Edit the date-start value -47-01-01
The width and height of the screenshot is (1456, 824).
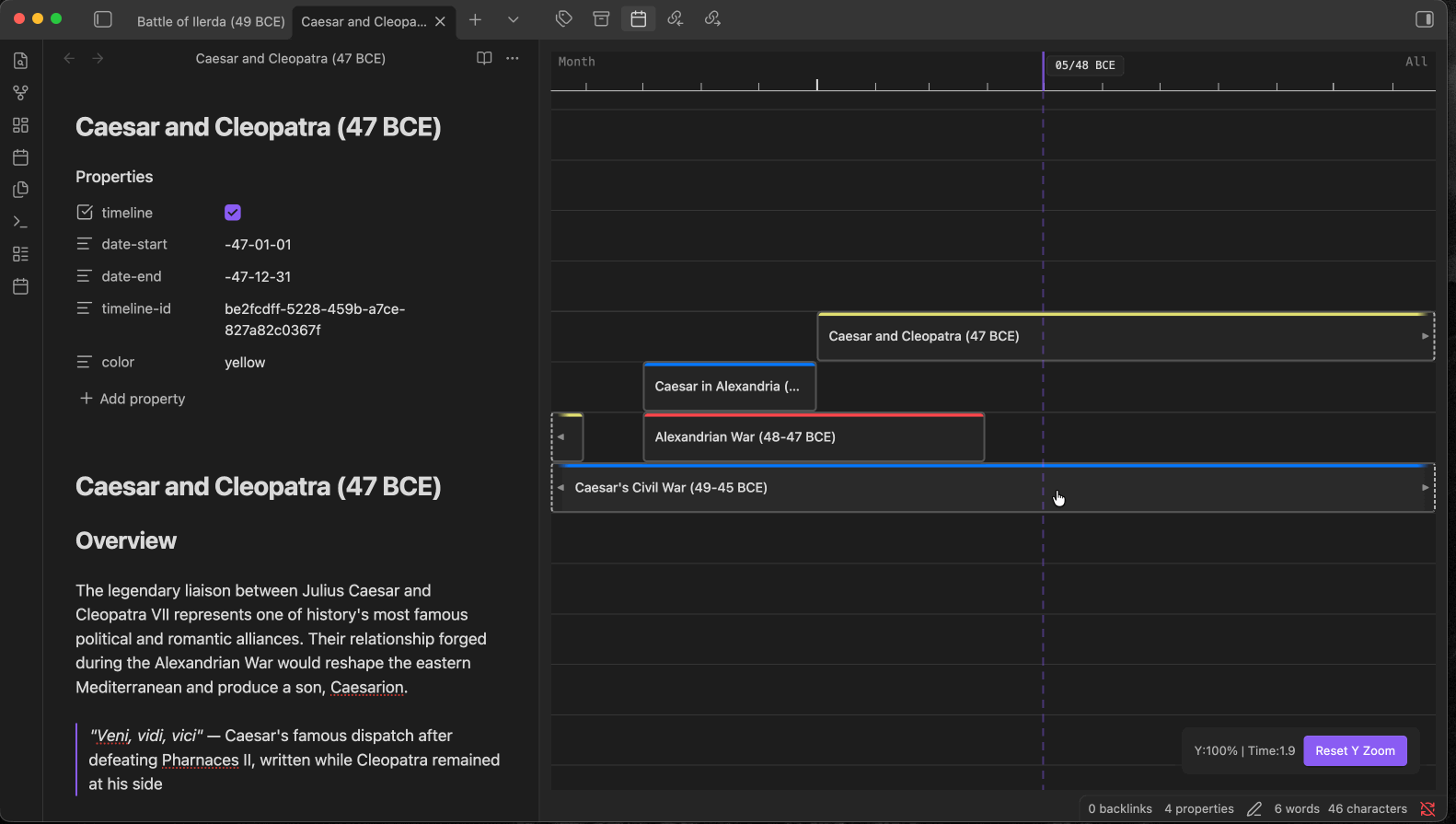coord(258,244)
